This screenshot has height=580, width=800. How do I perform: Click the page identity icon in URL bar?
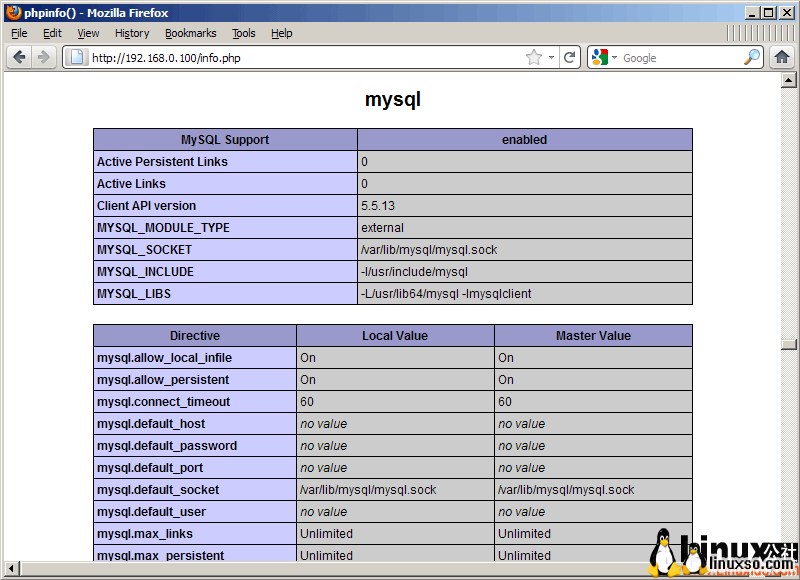point(77,57)
